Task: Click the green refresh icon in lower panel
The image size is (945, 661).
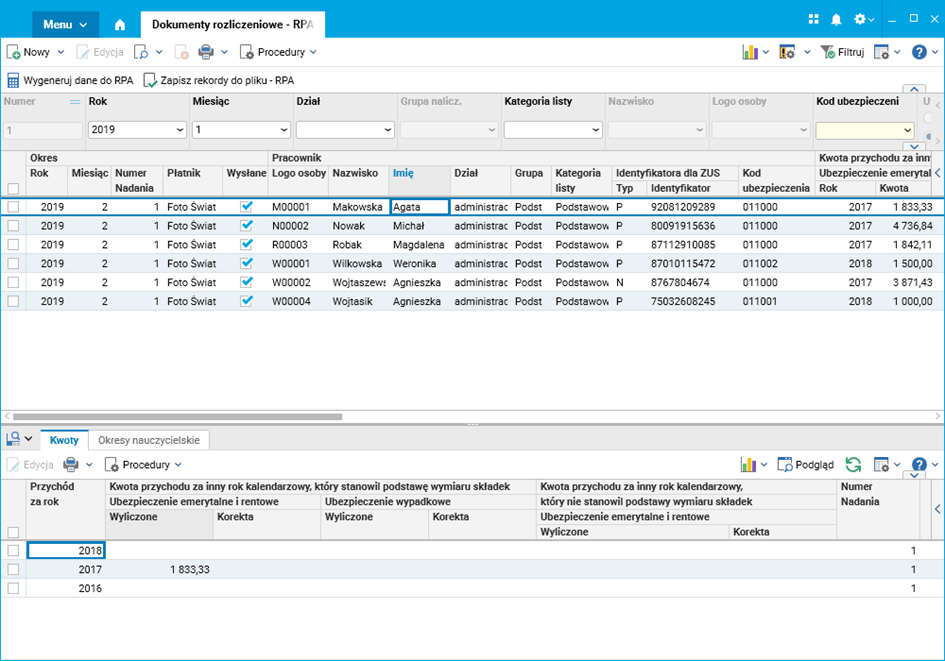Action: (853, 465)
